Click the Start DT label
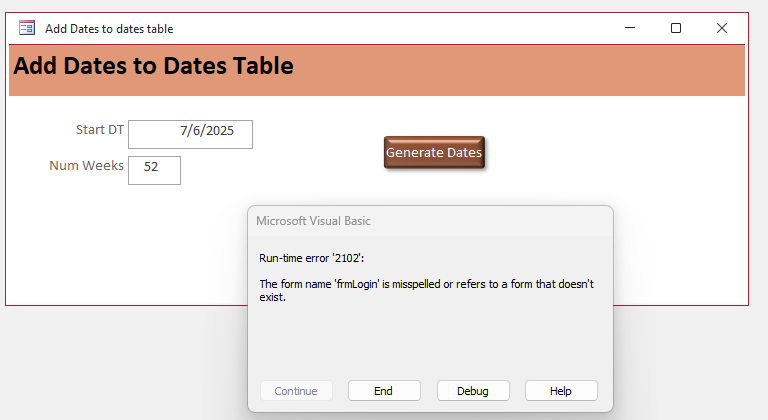This screenshot has height=420, width=768. [100, 130]
